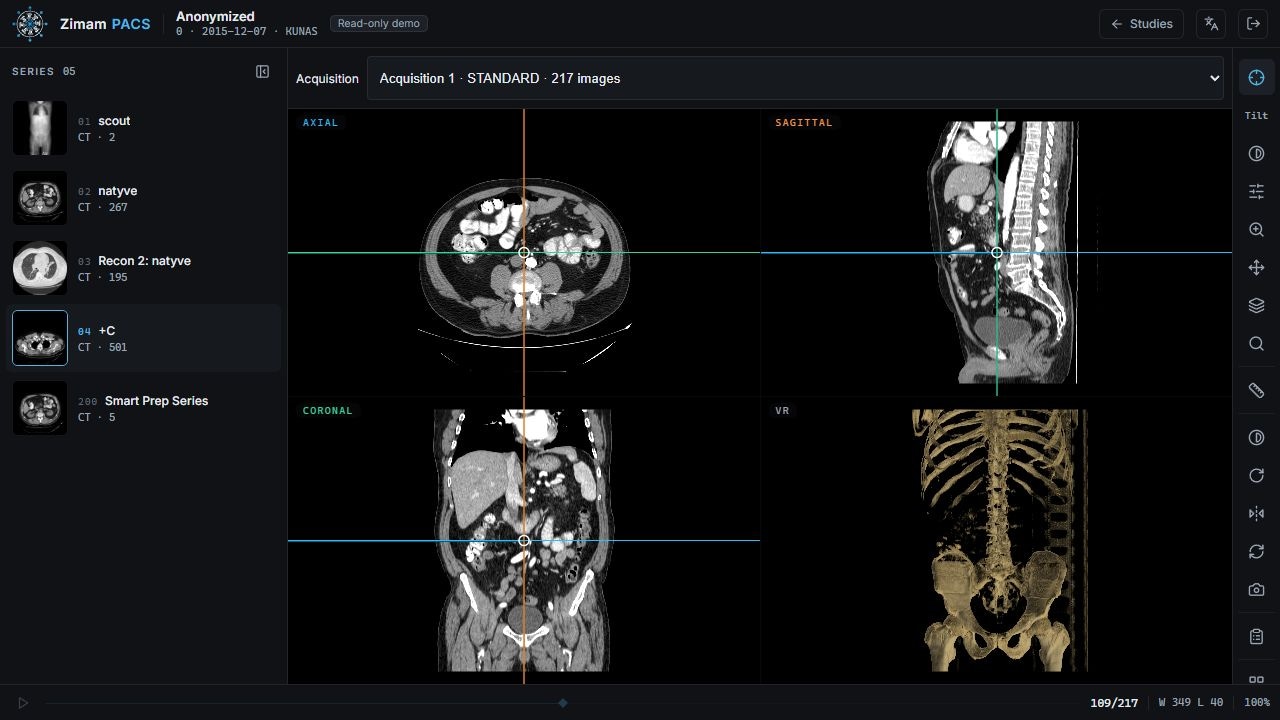Open the Acquisition dropdown
This screenshot has height=720, width=1280.
pos(795,78)
